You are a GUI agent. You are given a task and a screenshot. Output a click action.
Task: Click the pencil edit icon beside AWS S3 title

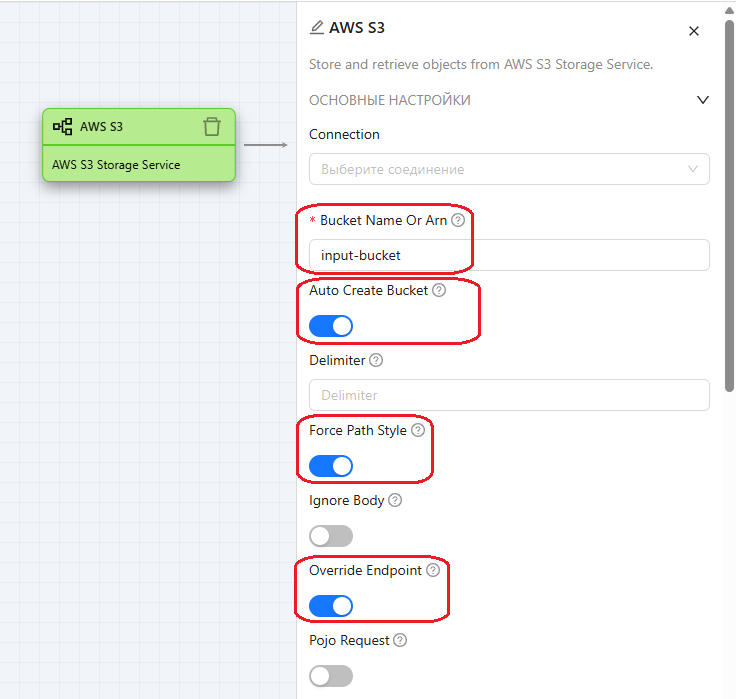[317, 28]
